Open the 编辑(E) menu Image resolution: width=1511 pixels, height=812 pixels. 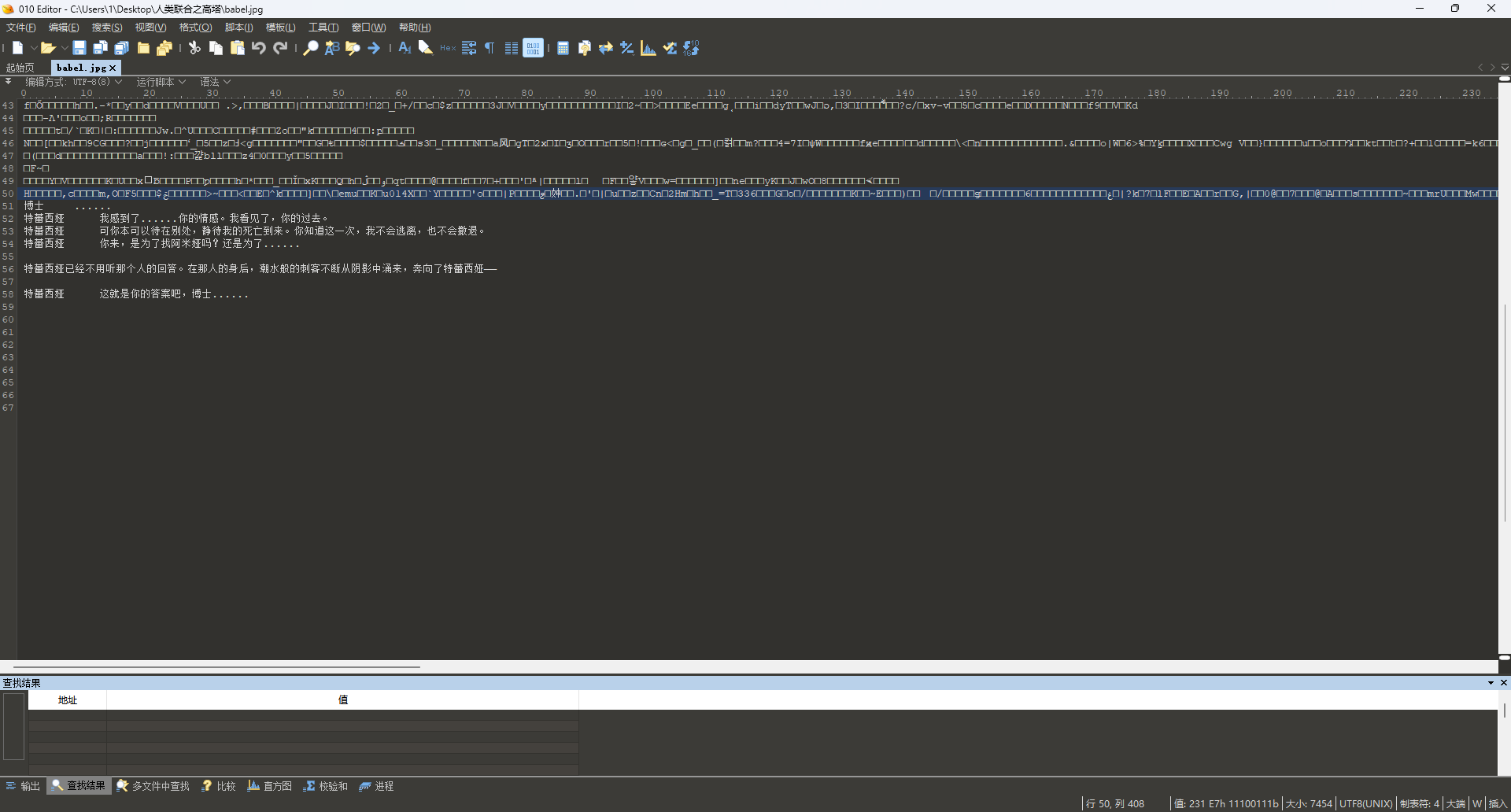(64, 28)
